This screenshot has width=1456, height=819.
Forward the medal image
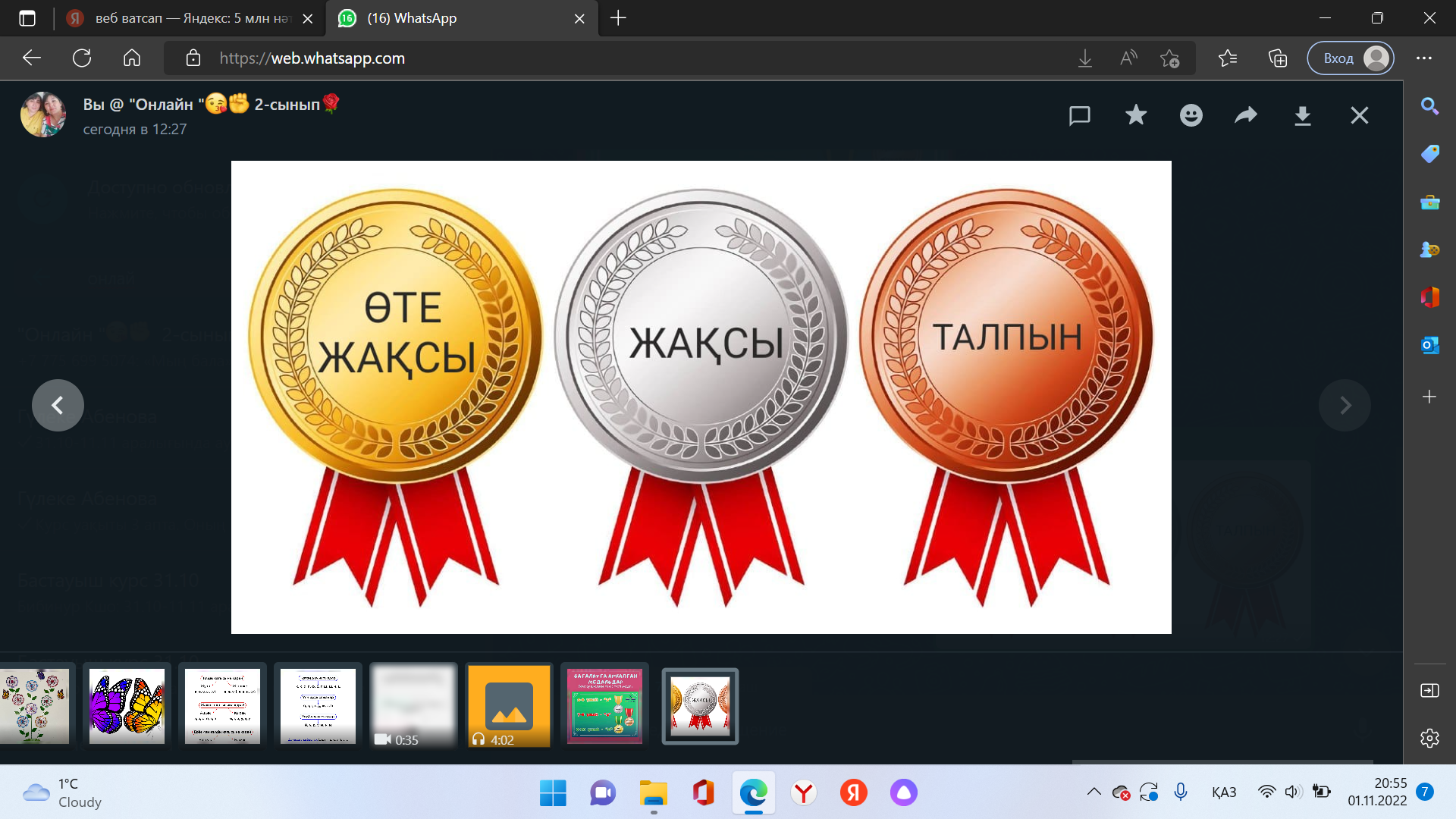tap(1246, 115)
